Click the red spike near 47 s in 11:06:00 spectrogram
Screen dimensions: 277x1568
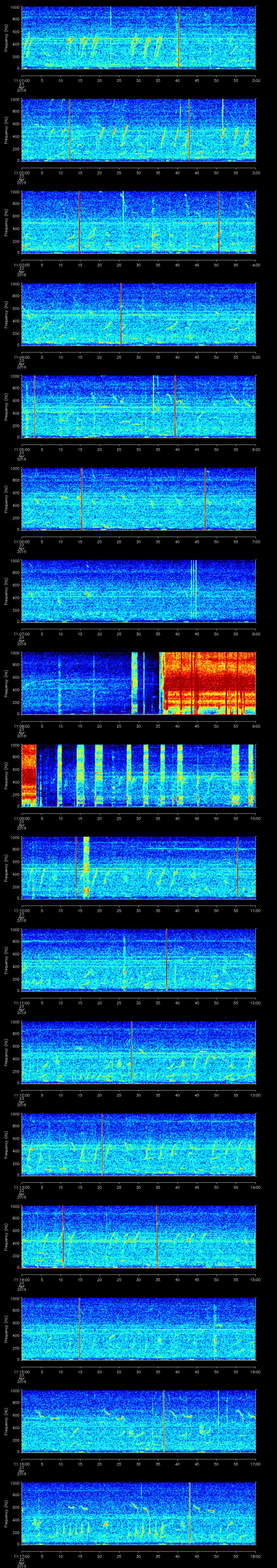pyautogui.click(x=205, y=499)
